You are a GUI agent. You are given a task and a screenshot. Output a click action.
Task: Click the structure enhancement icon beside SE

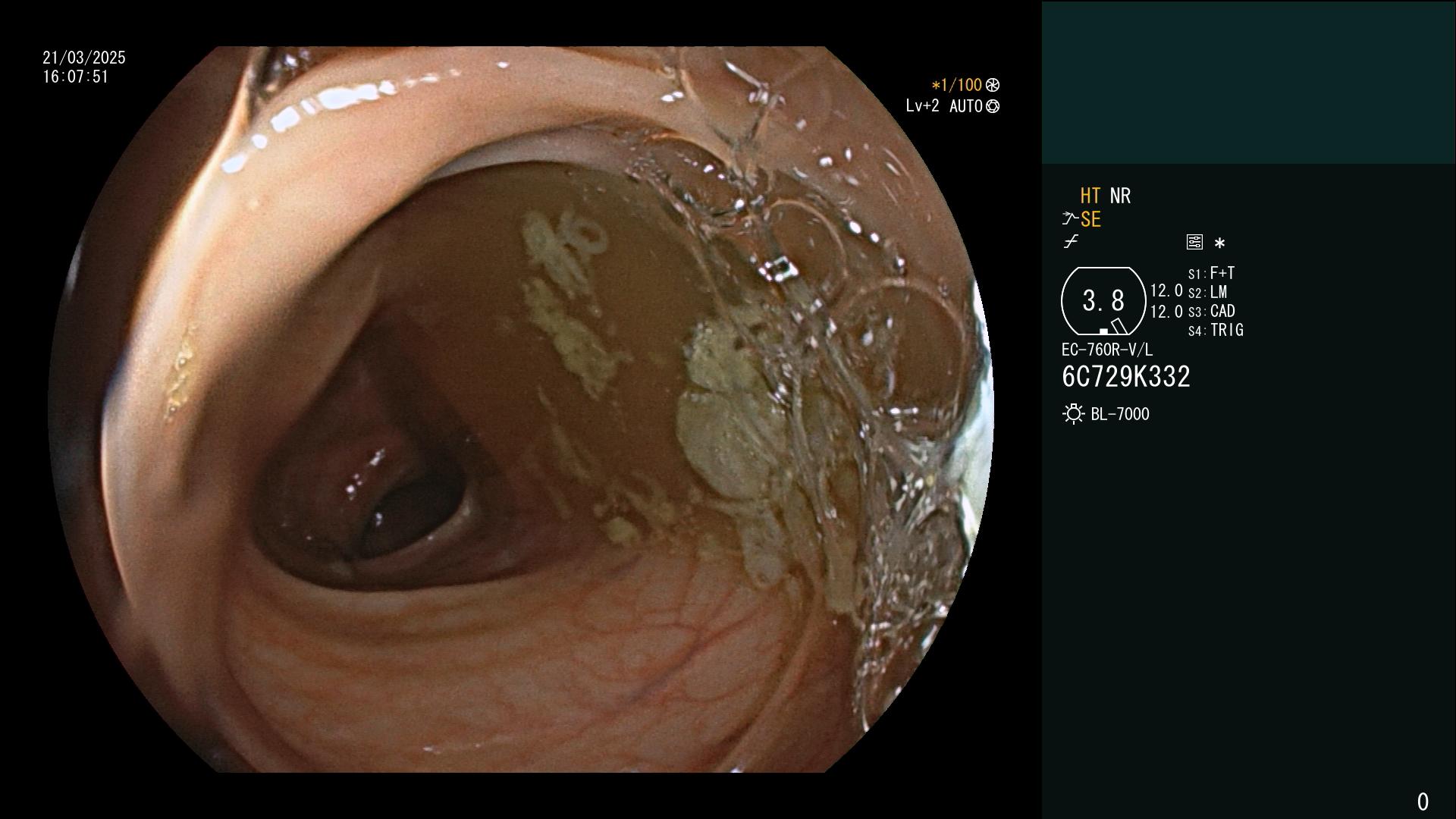tap(1069, 219)
